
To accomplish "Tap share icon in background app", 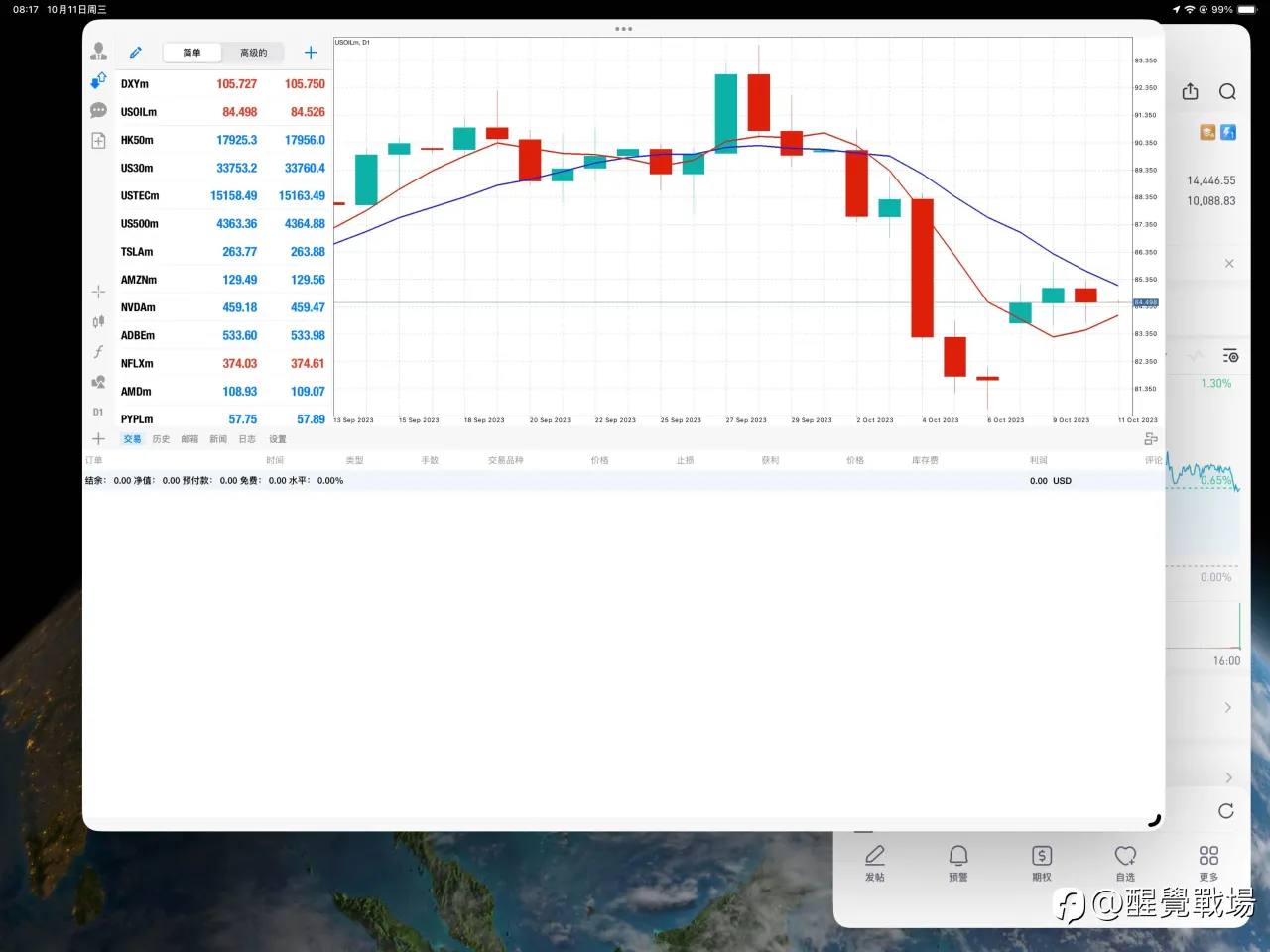I will 1191,91.
